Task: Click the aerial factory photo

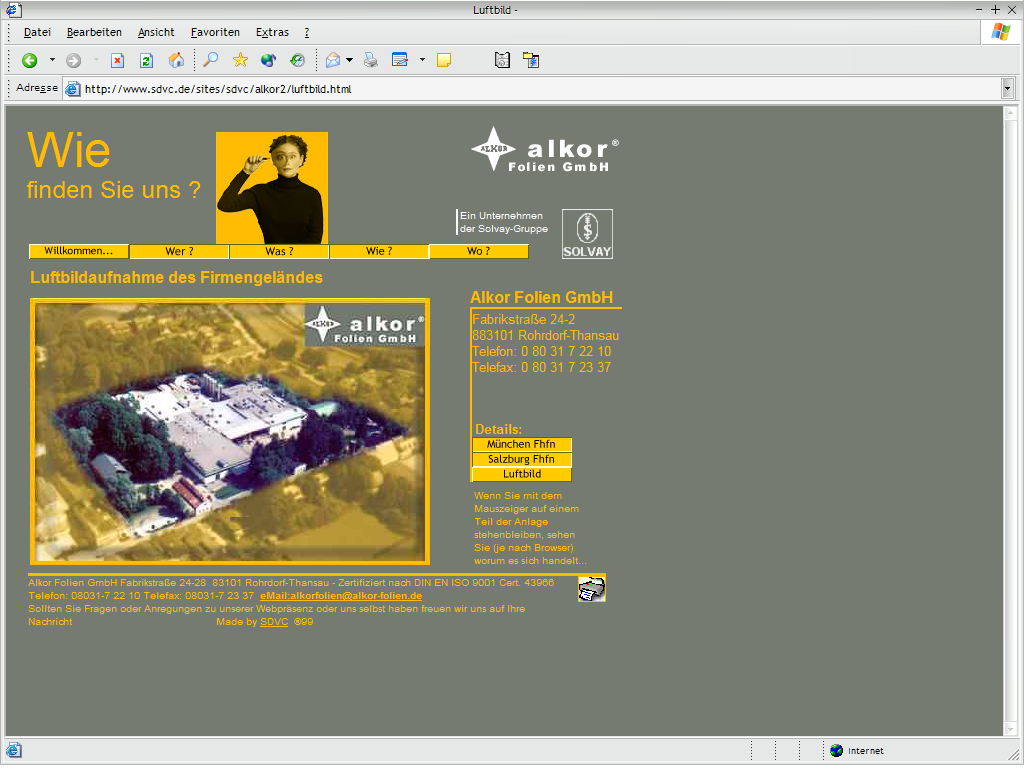Action: (230, 432)
